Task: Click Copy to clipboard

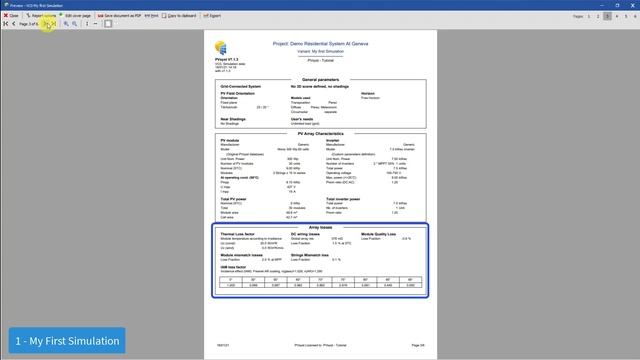Action: 179,16
